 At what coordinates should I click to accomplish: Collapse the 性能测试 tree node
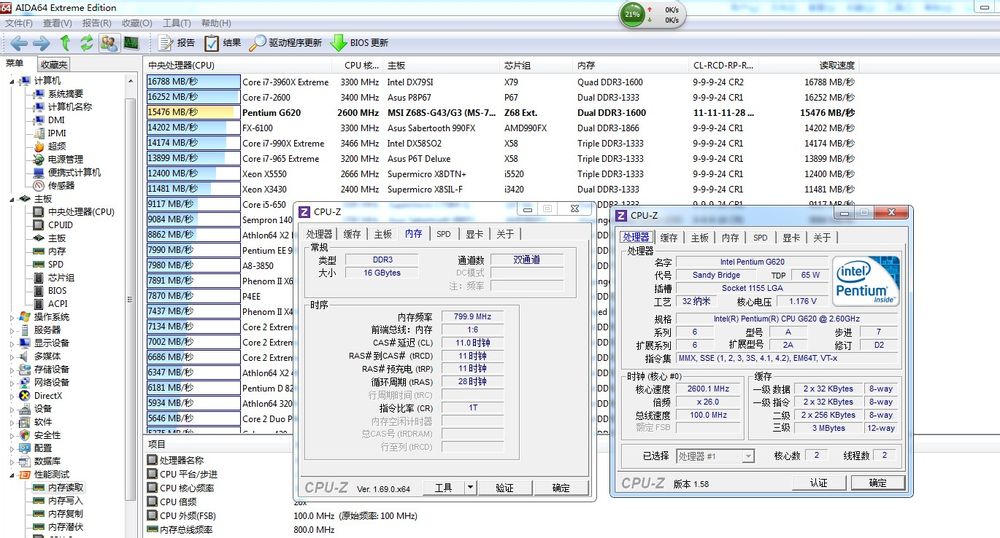tap(11, 475)
